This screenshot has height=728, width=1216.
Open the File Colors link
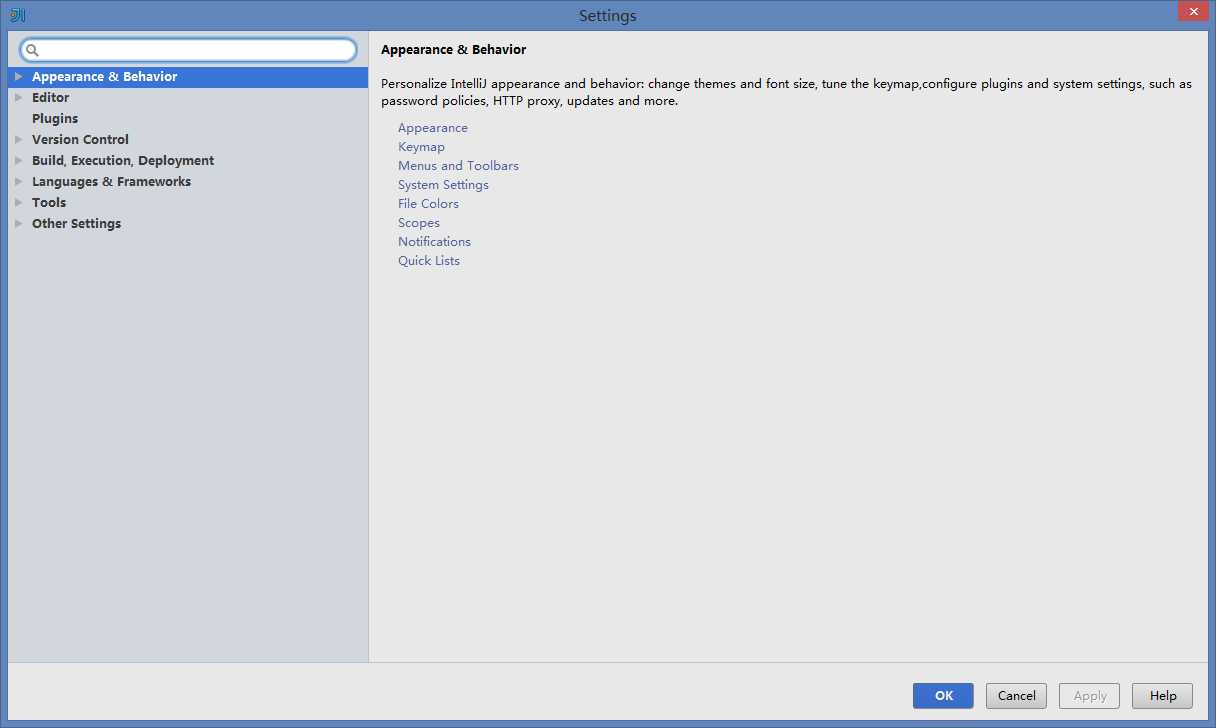tap(428, 204)
